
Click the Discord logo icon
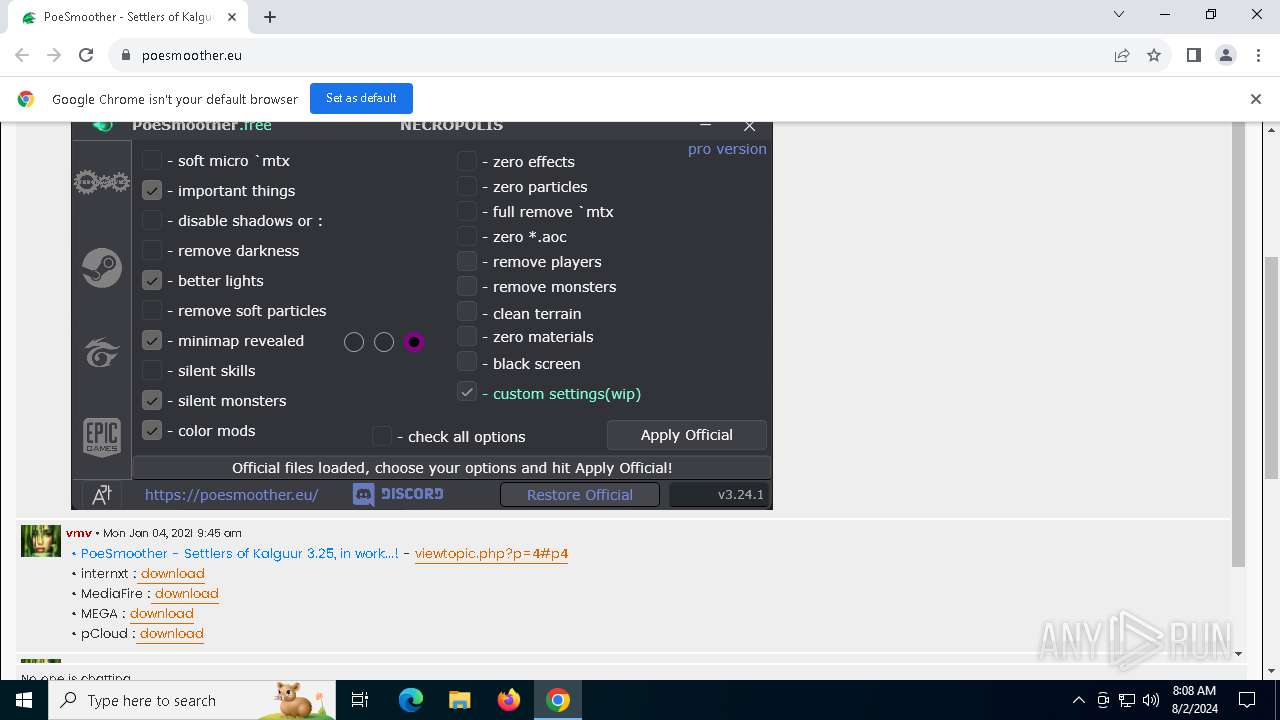[363, 494]
